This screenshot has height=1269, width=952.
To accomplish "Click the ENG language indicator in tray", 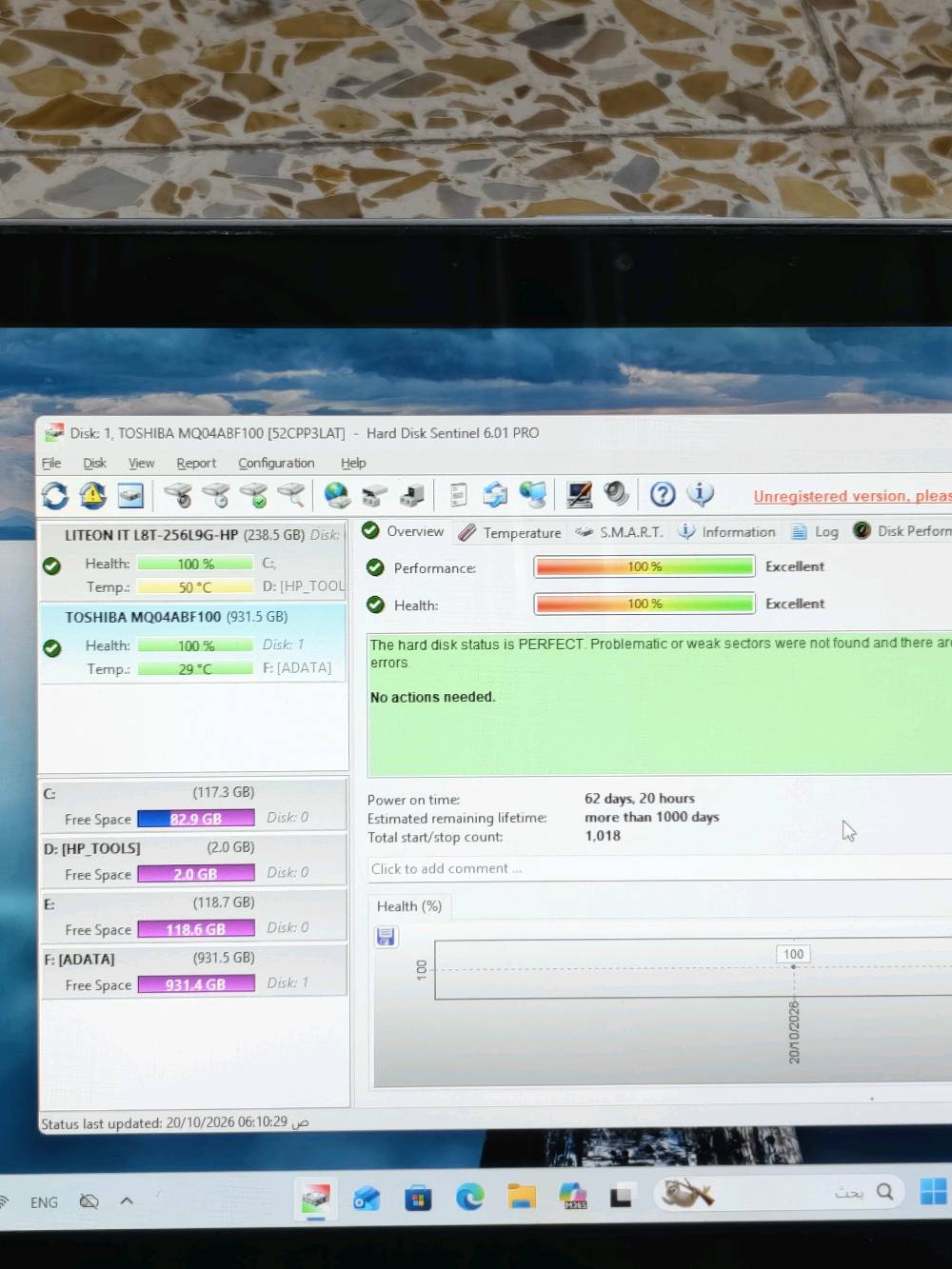I will pyautogui.click(x=44, y=1202).
